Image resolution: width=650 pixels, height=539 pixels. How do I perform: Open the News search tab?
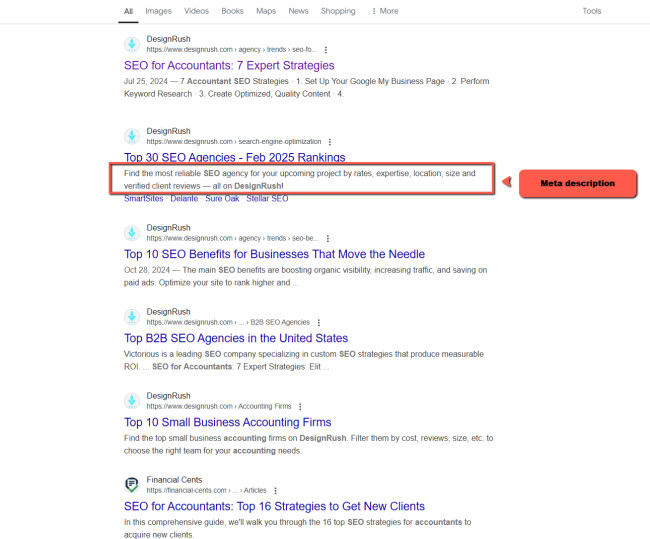click(298, 11)
